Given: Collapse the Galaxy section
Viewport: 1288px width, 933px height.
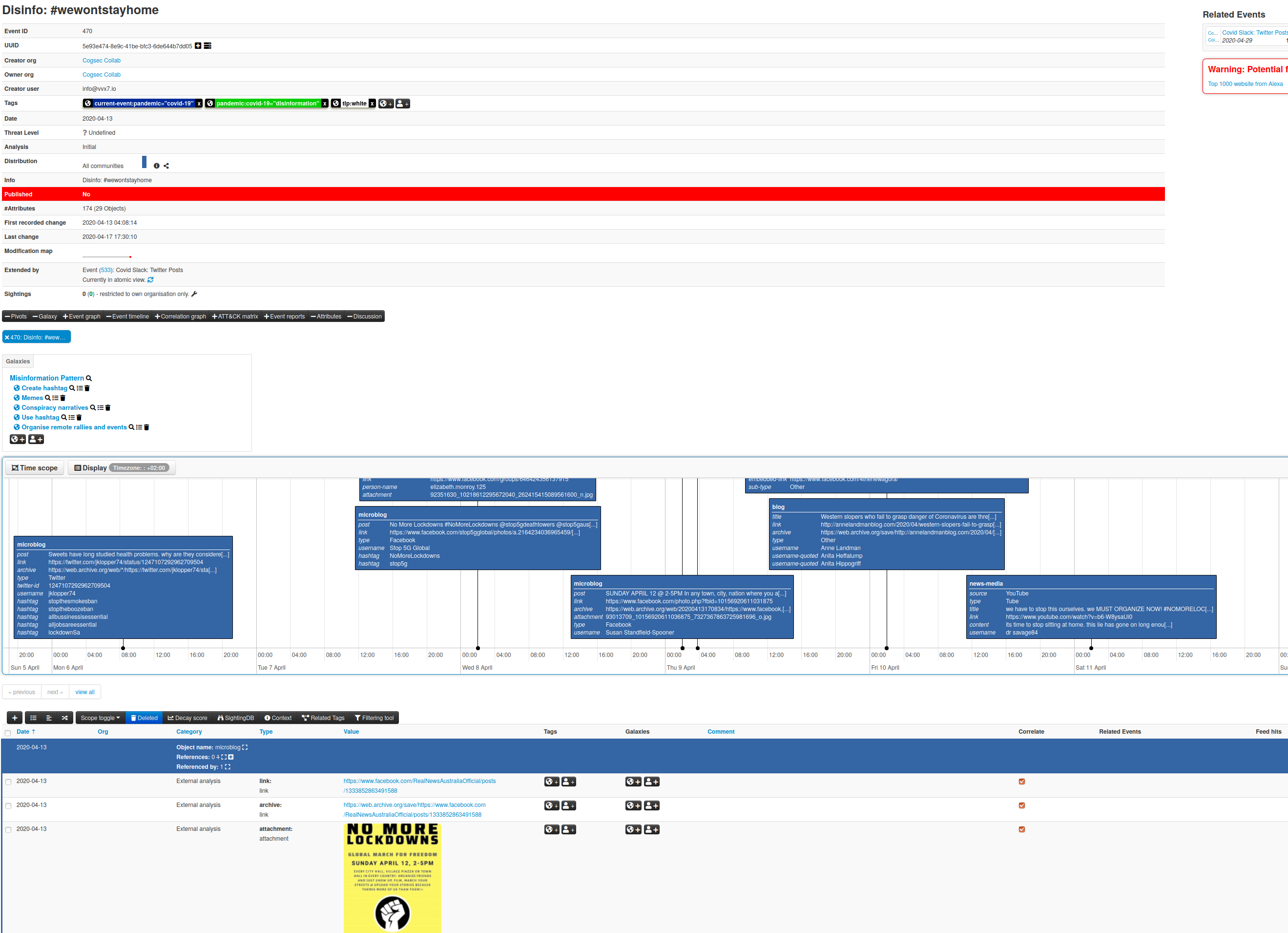Looking at the screenshot, I should tap(45, 317).
